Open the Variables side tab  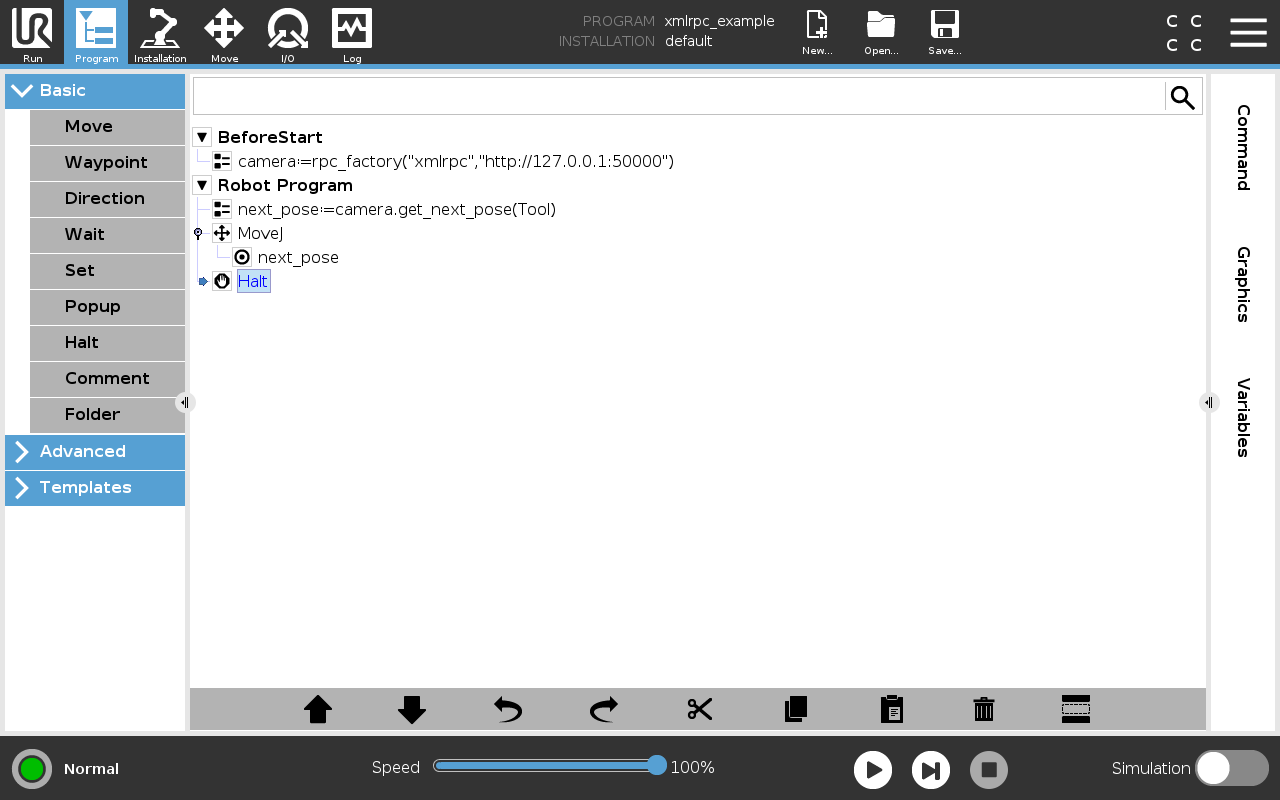coord(1243,417)
